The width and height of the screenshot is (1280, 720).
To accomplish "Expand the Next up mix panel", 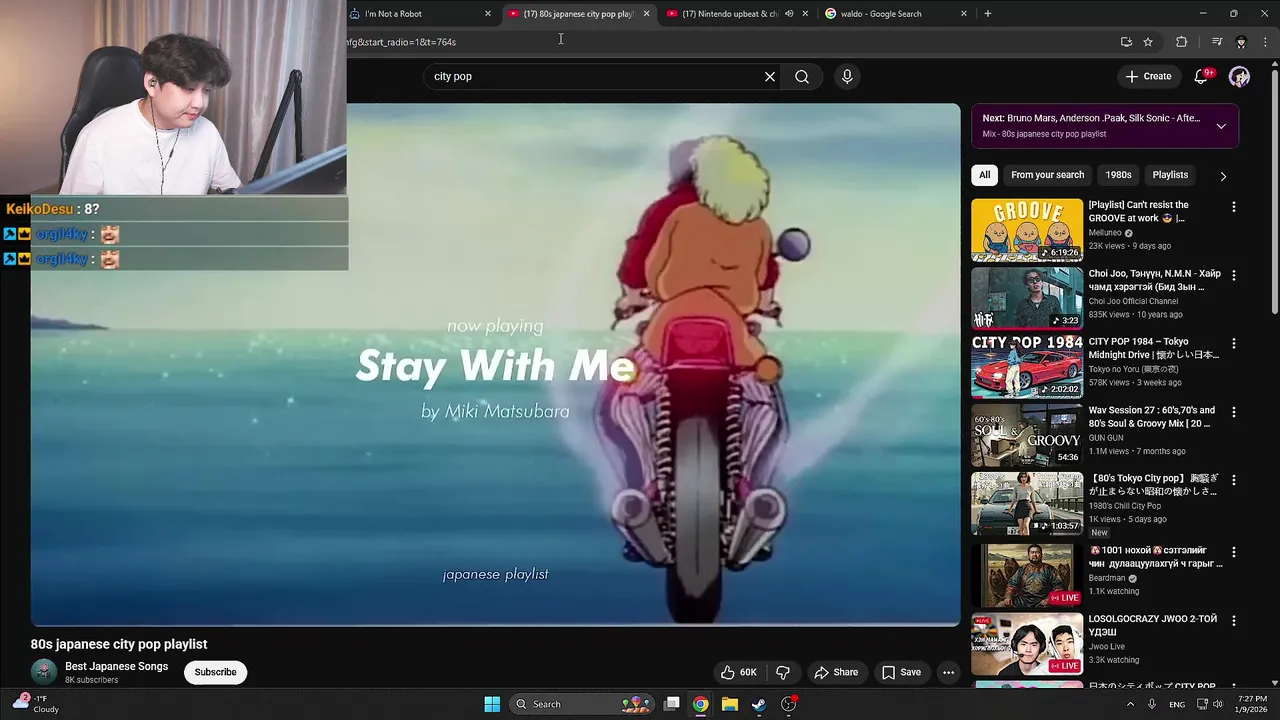I will tap(1221, 126).
